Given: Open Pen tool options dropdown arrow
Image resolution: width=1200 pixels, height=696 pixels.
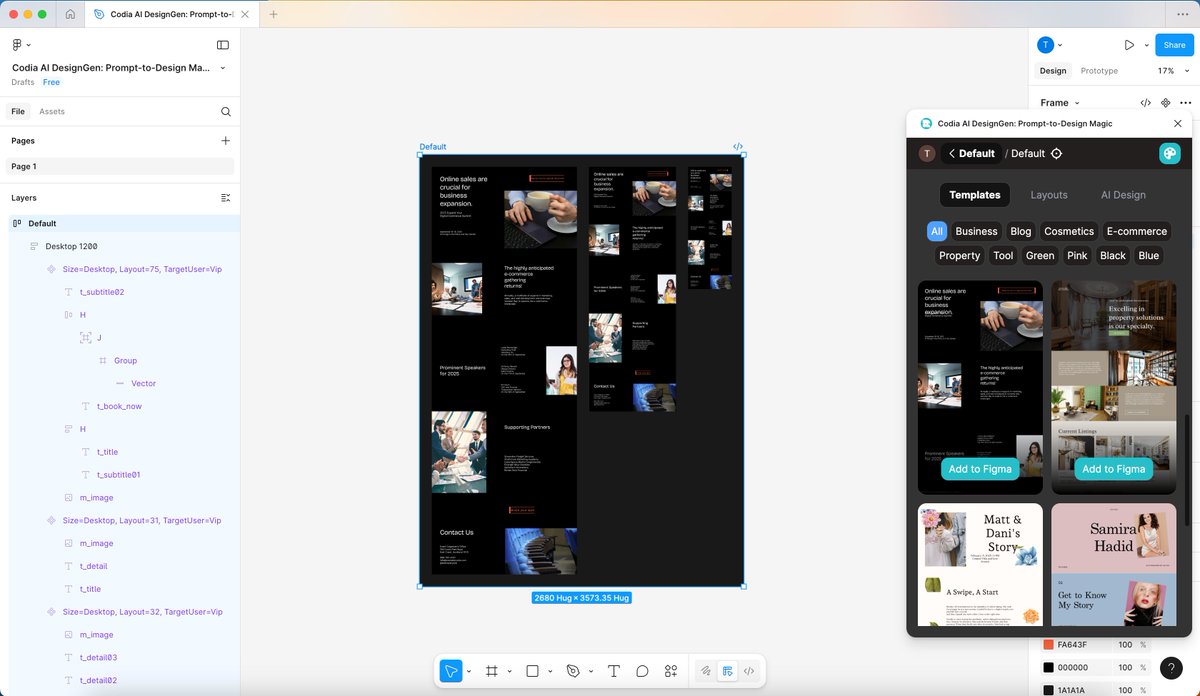Looking at the screenshot, I should pos(590,671).
